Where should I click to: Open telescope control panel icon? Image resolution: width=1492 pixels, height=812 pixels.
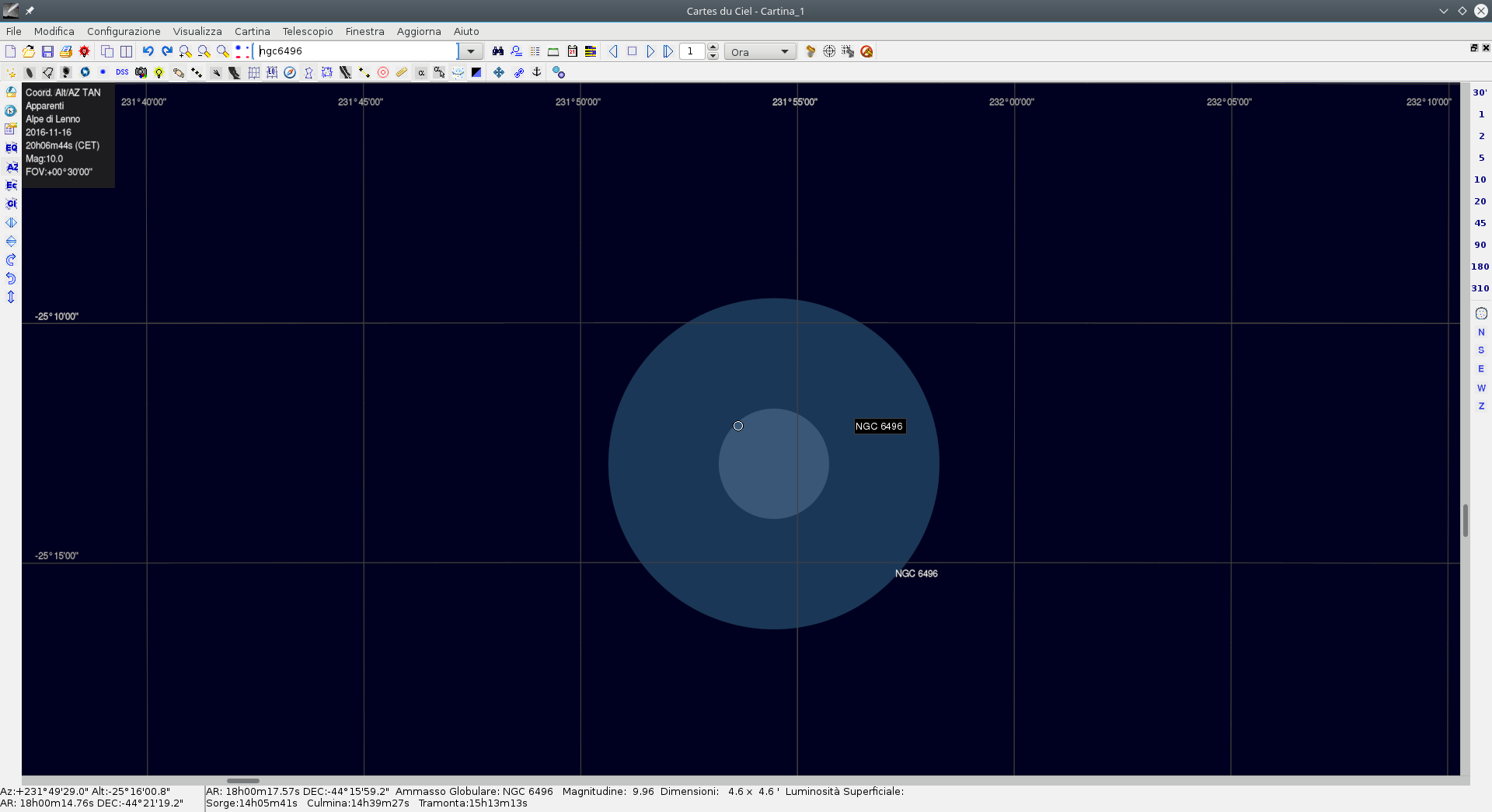810,51
